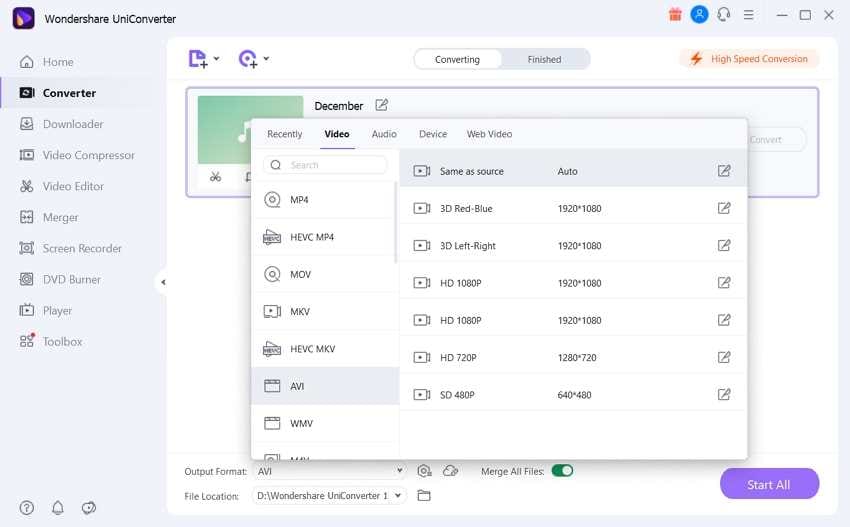Choose the 3D Red-Blue preset

click(x=573, y=208)
